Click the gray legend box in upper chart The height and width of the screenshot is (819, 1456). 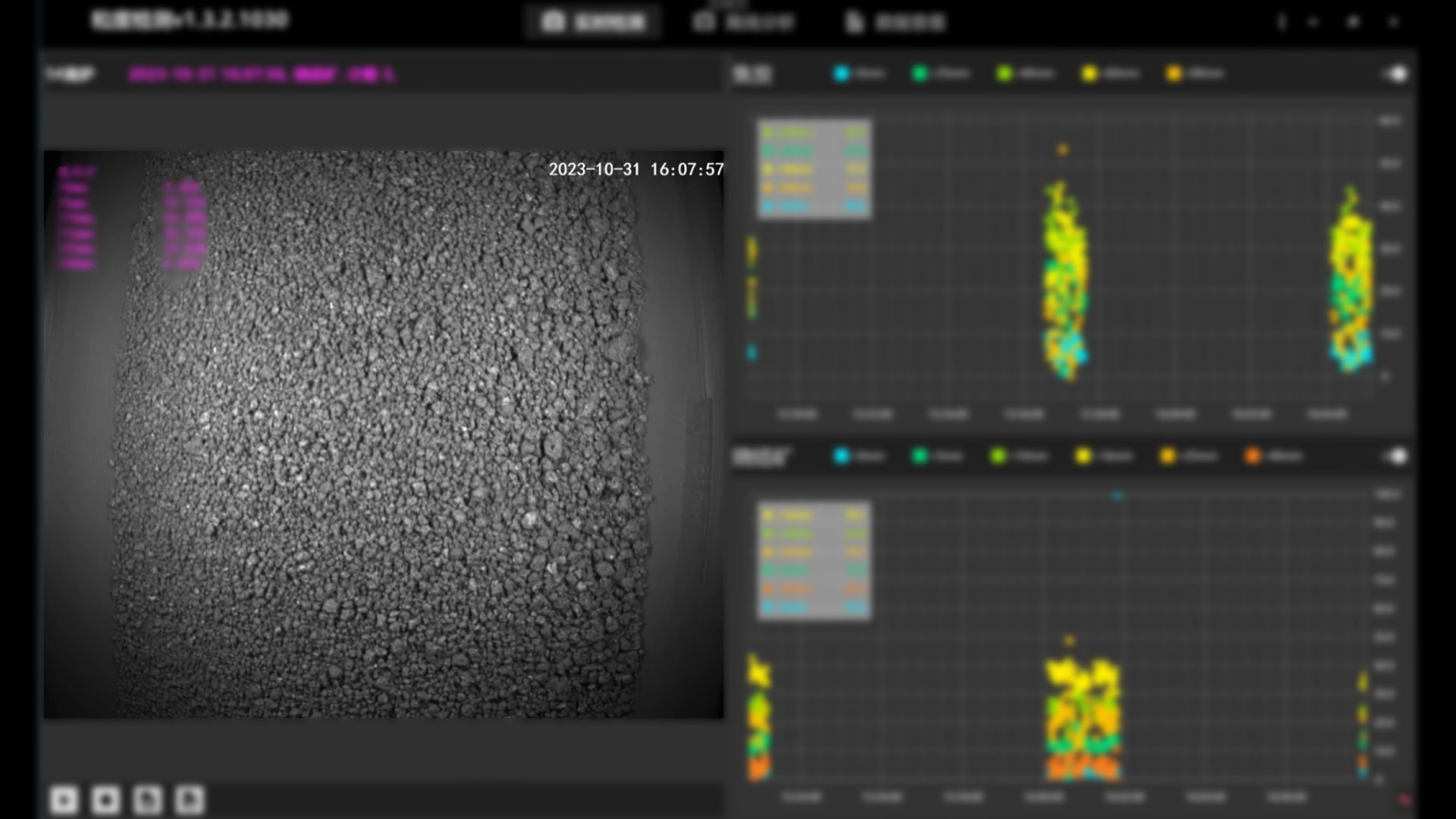tap(814, 169)
